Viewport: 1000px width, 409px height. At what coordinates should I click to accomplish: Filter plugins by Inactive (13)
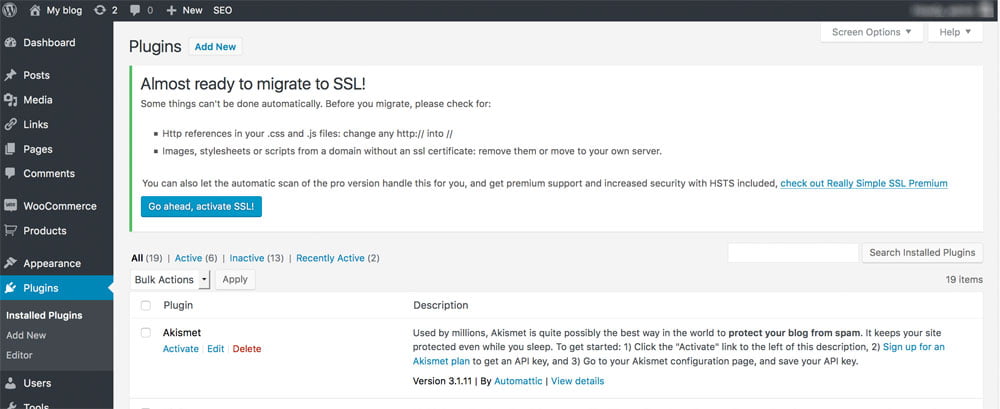pos(256,258)
